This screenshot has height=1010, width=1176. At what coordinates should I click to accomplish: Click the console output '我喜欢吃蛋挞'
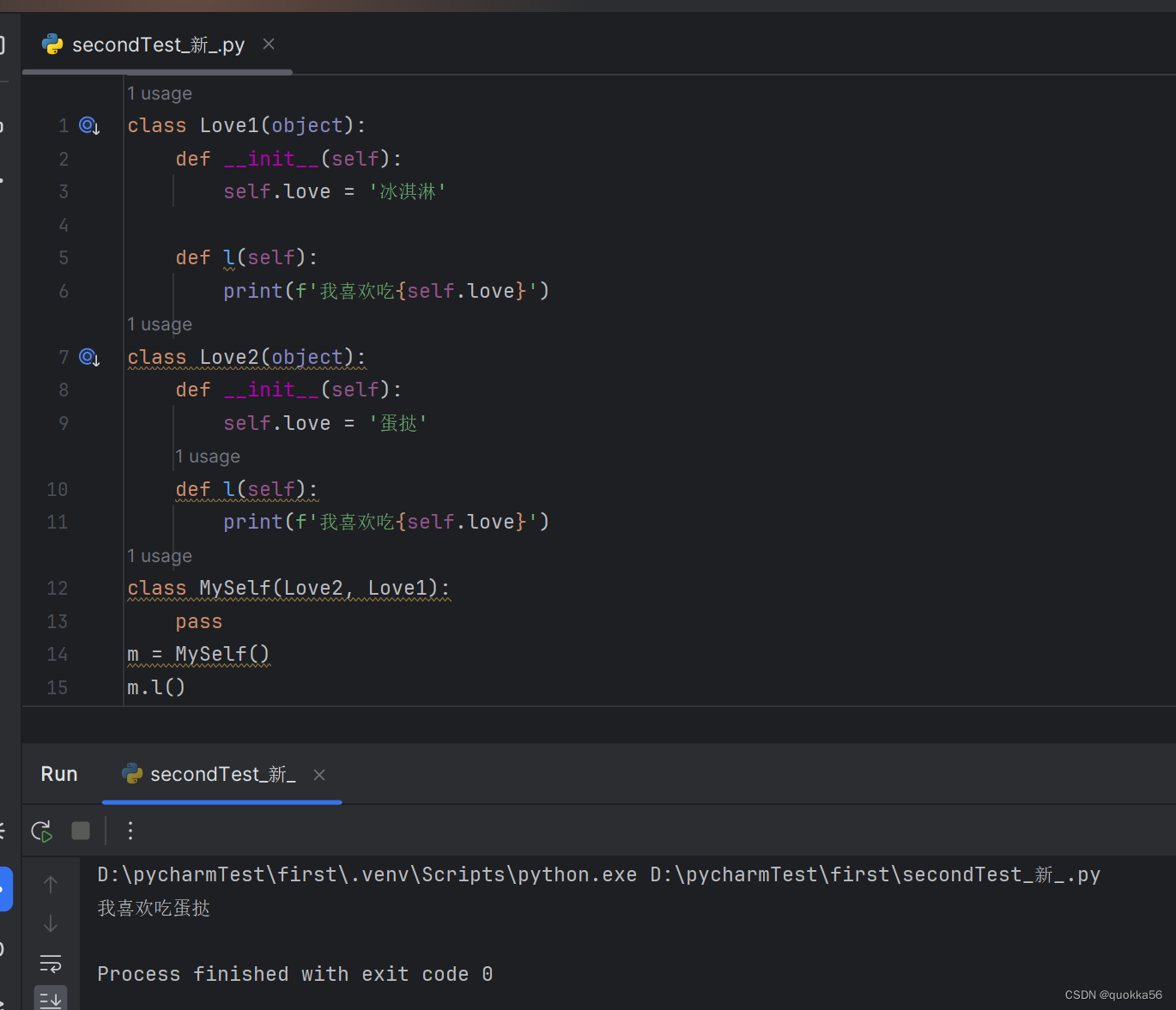(154, 909)
